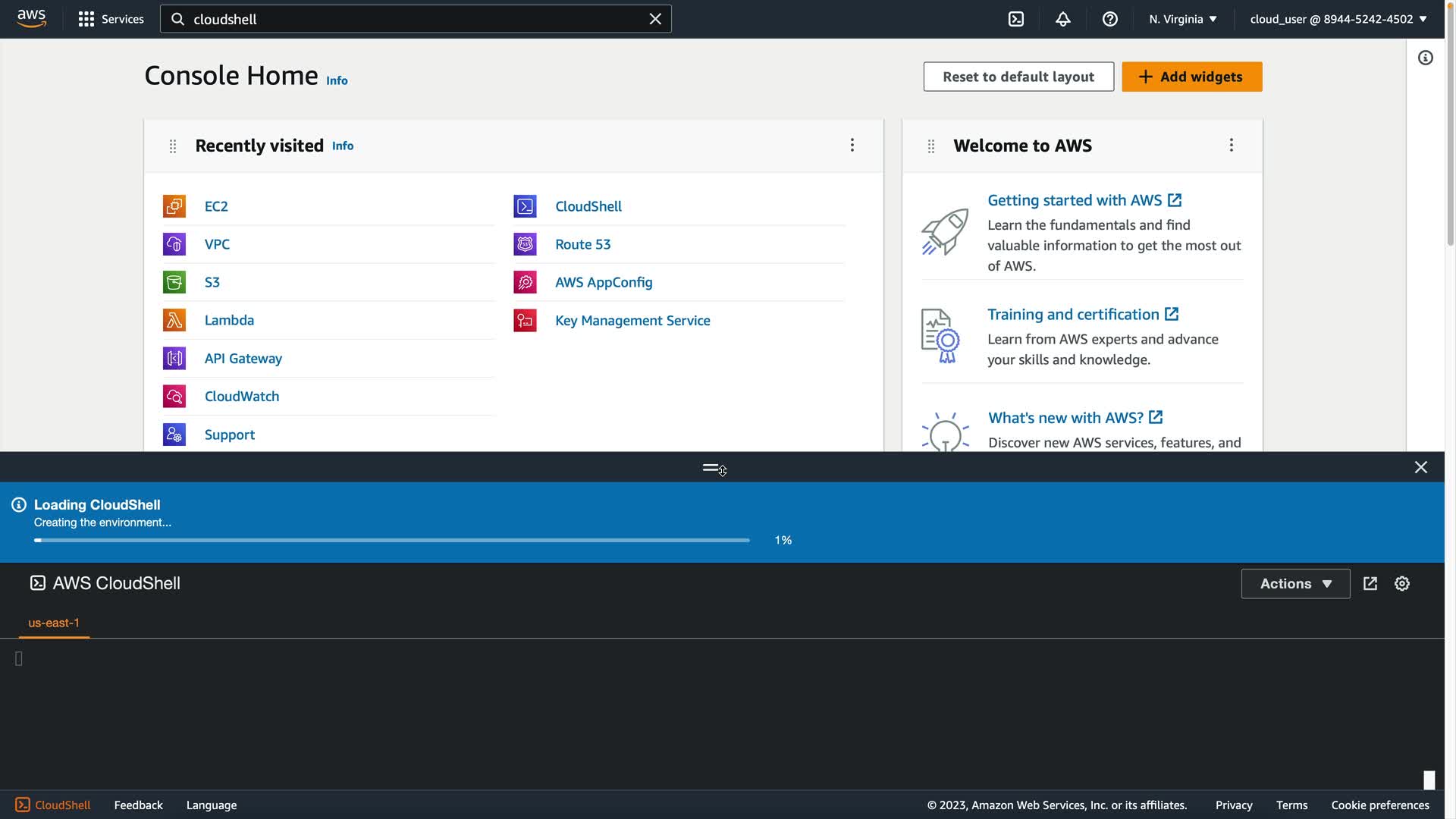Screen dimensions: 1456x819
Task: Open Recently visited widget options menu
Action: [852, 145]
